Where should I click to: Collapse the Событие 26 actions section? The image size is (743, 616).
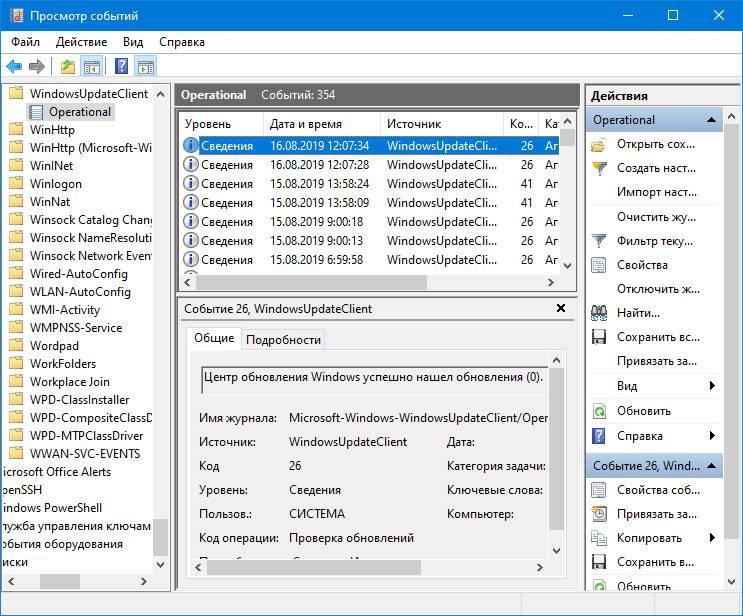711,466
